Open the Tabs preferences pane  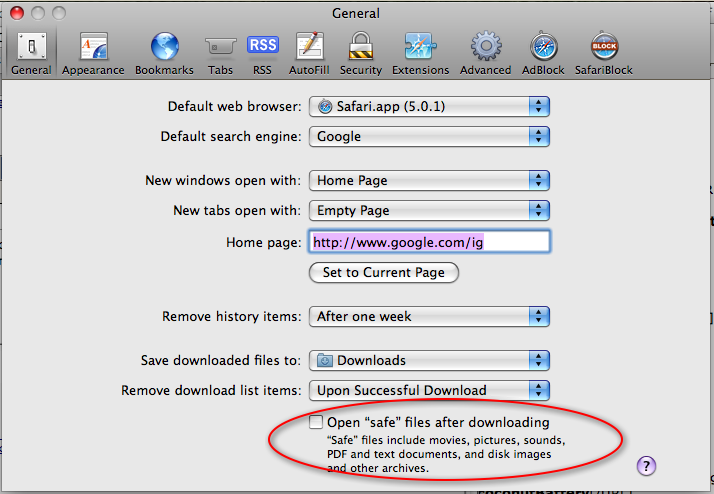click(220, 53)
